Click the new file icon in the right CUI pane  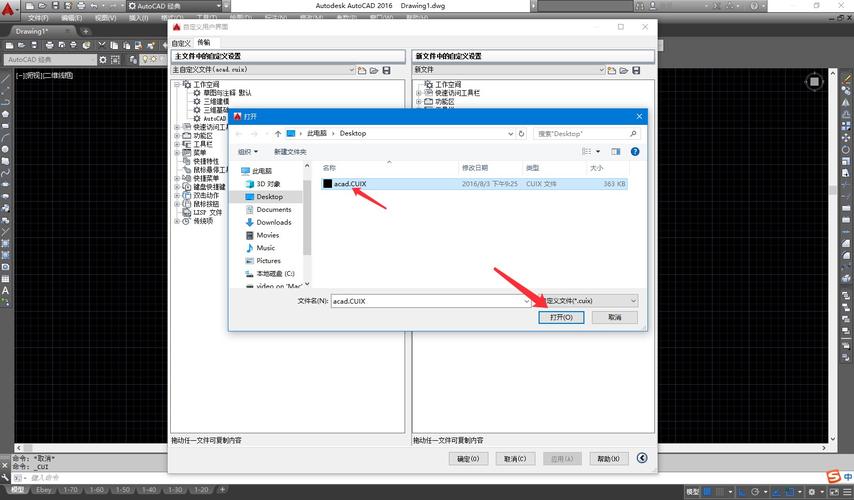coord(612,70)
